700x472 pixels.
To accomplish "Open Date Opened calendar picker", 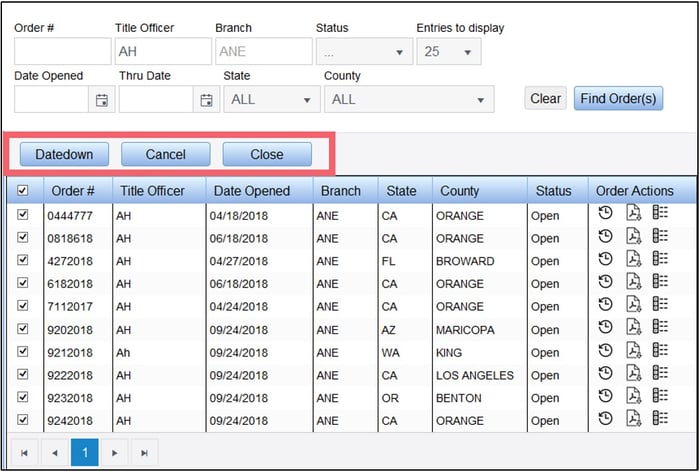I will coord(102,100).
